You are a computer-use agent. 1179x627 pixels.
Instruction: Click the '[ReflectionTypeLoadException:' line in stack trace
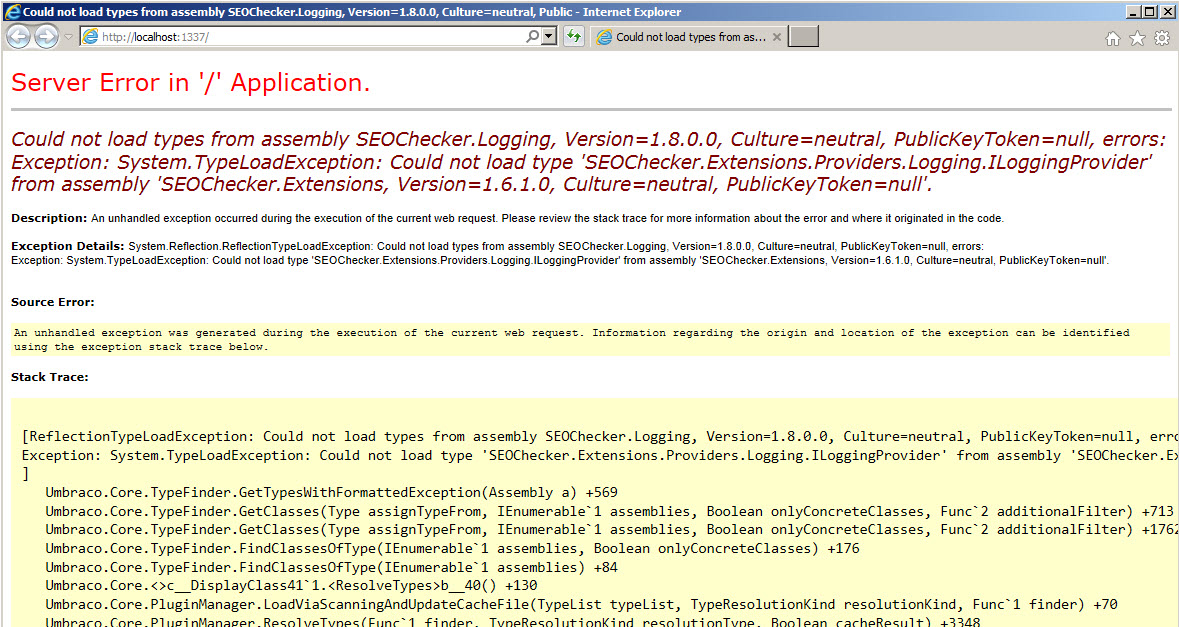point(600,437)
